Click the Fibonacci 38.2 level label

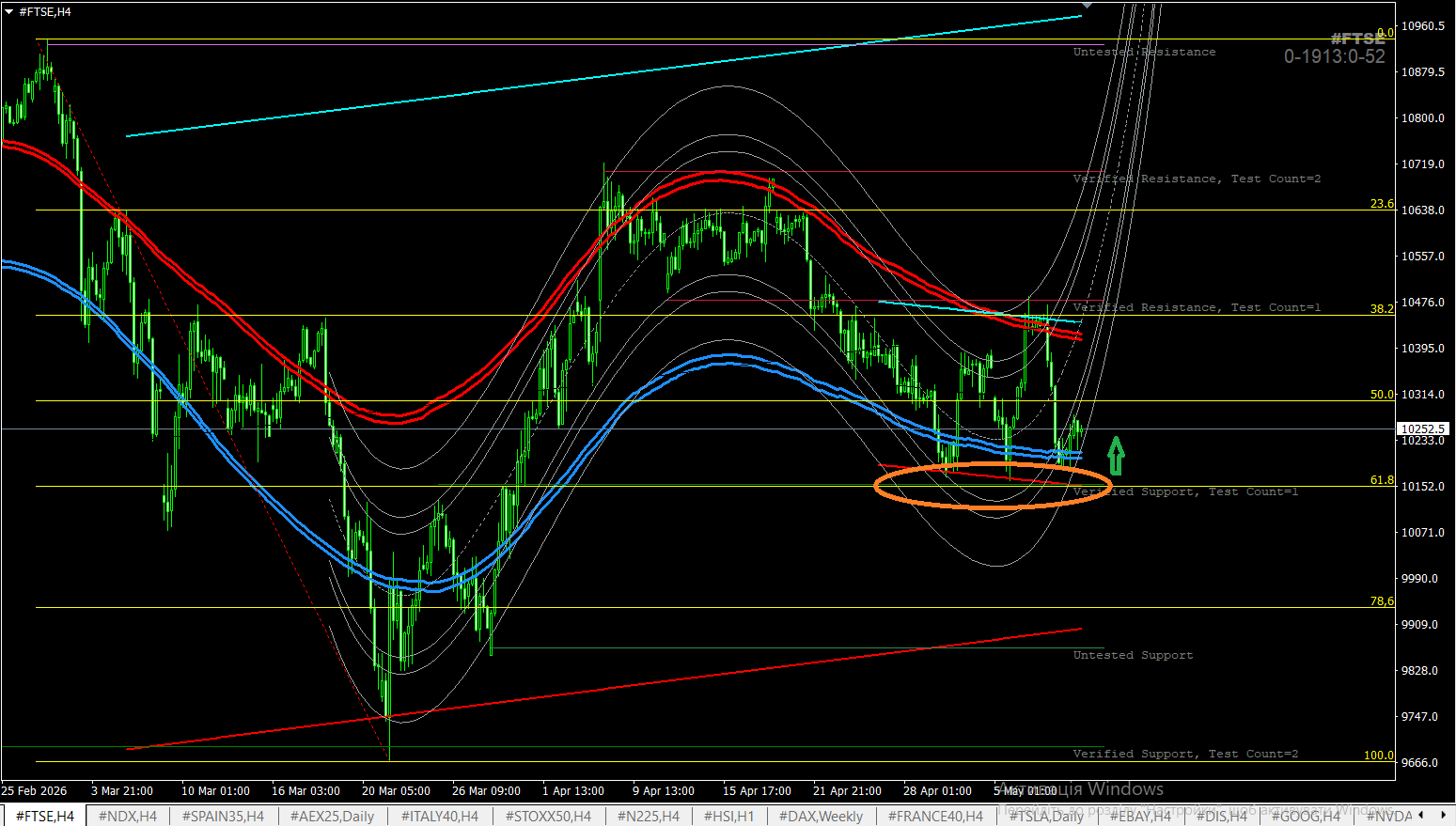[x=1382, y=309]
